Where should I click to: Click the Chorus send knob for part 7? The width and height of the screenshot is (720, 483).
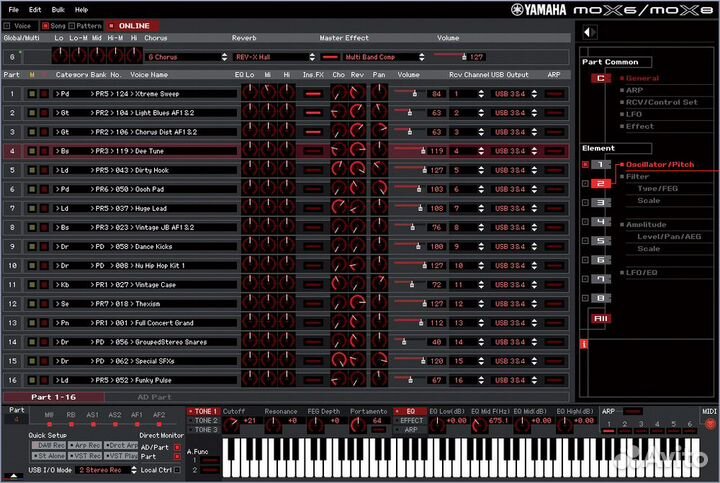(x=338, y=207)
